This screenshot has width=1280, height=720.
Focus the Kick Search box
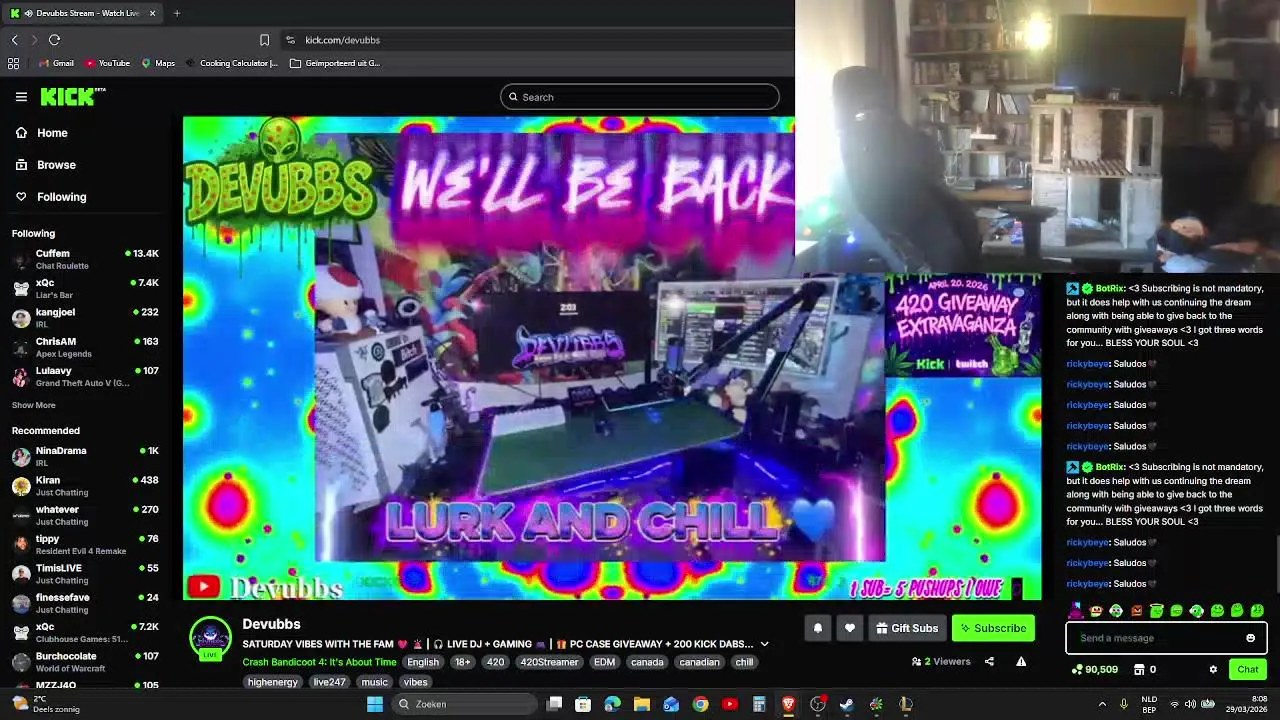(639, 97)
